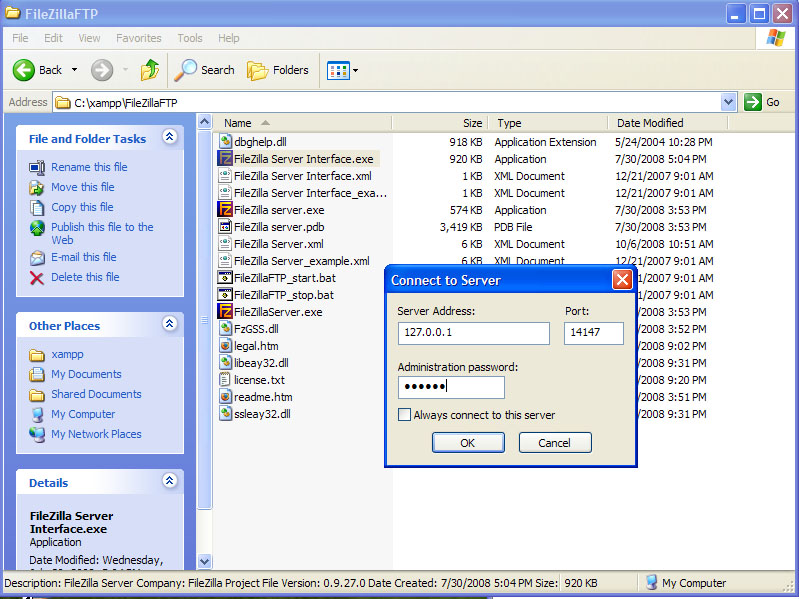Click Cancel in Connect to Server dialog

555,443
